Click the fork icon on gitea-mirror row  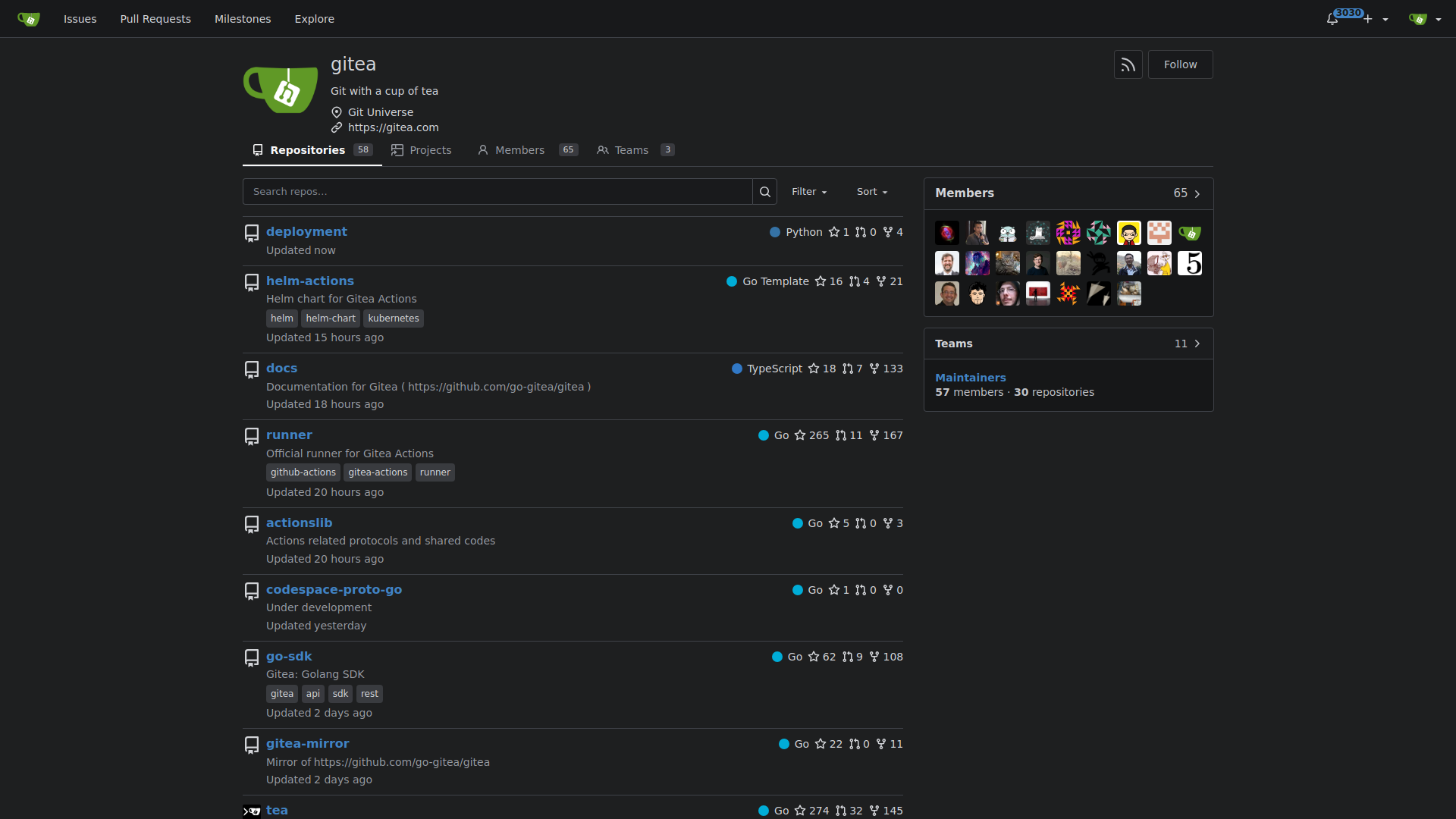[x=881, y=744]
